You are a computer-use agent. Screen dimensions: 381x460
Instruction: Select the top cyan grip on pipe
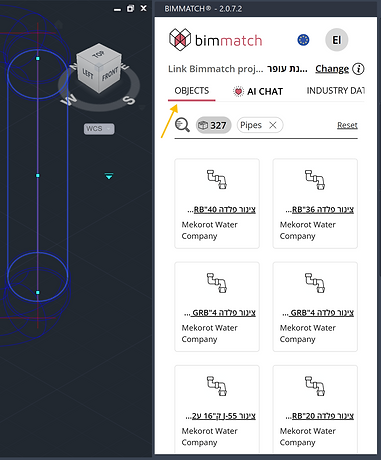tap(38, 58)
